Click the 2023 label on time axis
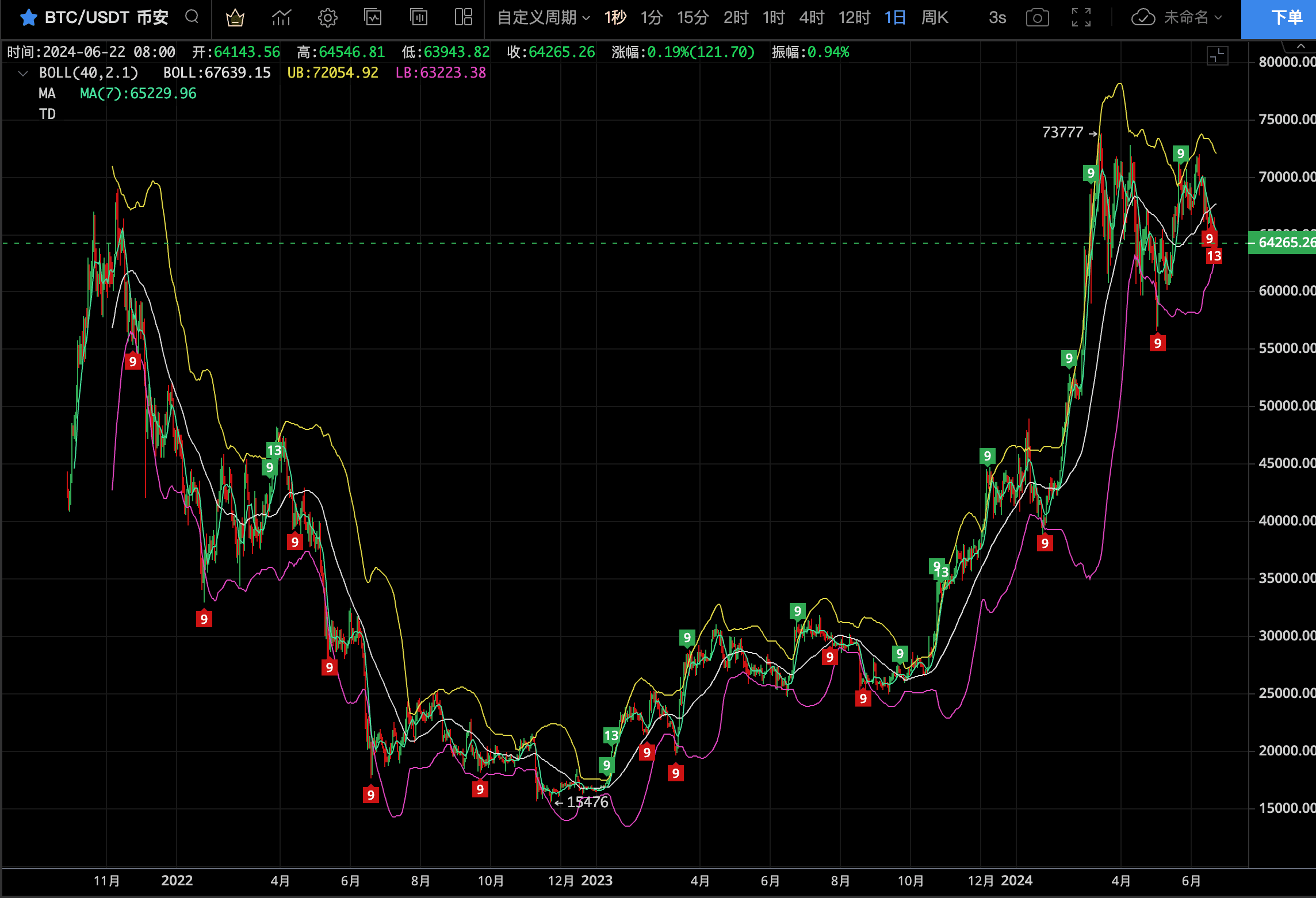Viewport: 1316px width, 898px height. 596,880
